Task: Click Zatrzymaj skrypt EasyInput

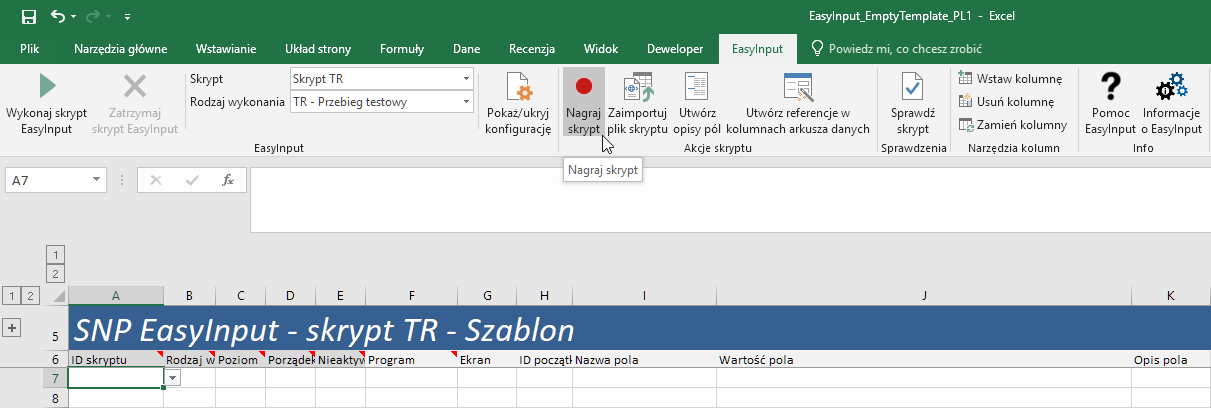Action: click(x=134, y=103)
